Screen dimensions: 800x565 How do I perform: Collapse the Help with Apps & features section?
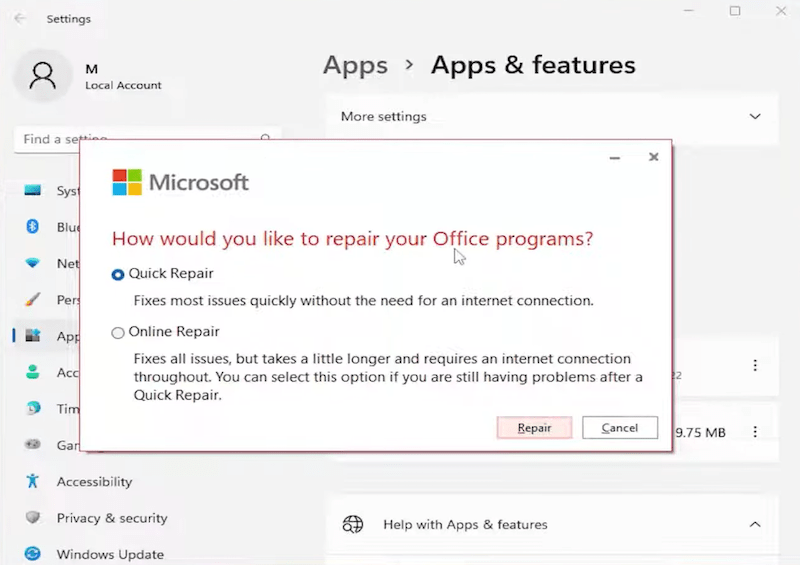(755, 524)
